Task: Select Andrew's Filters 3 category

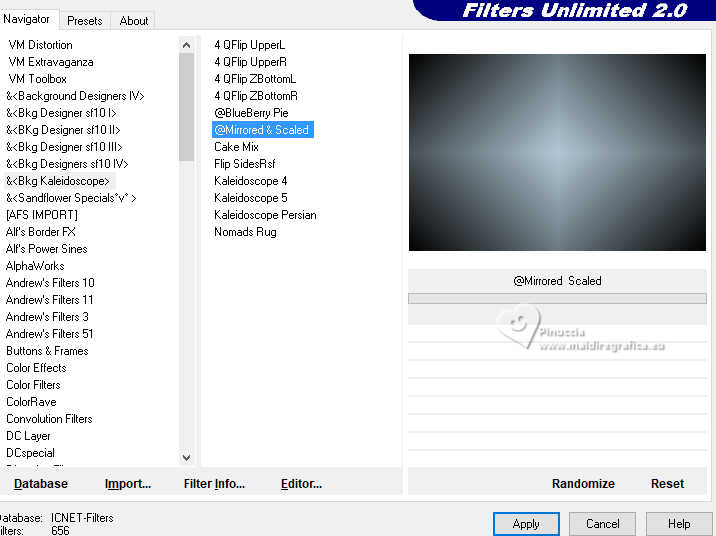Action: click(47, 316)
